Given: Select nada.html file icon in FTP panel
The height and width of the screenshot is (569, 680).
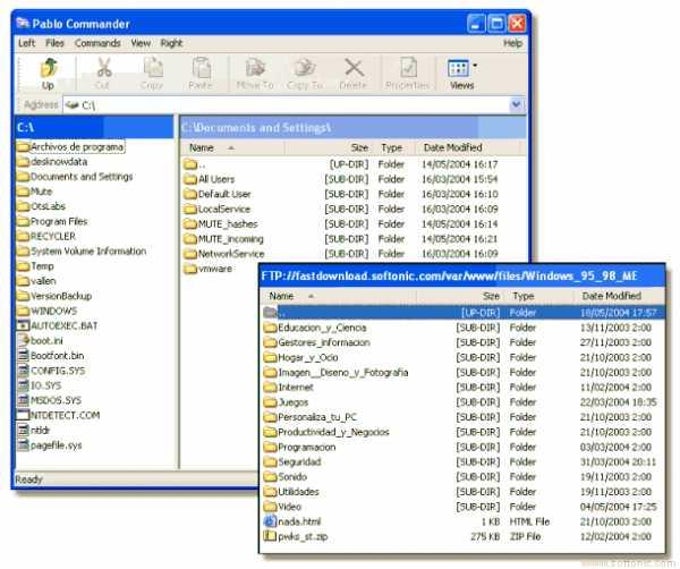Looking at the screenshot, I should 270,521.
